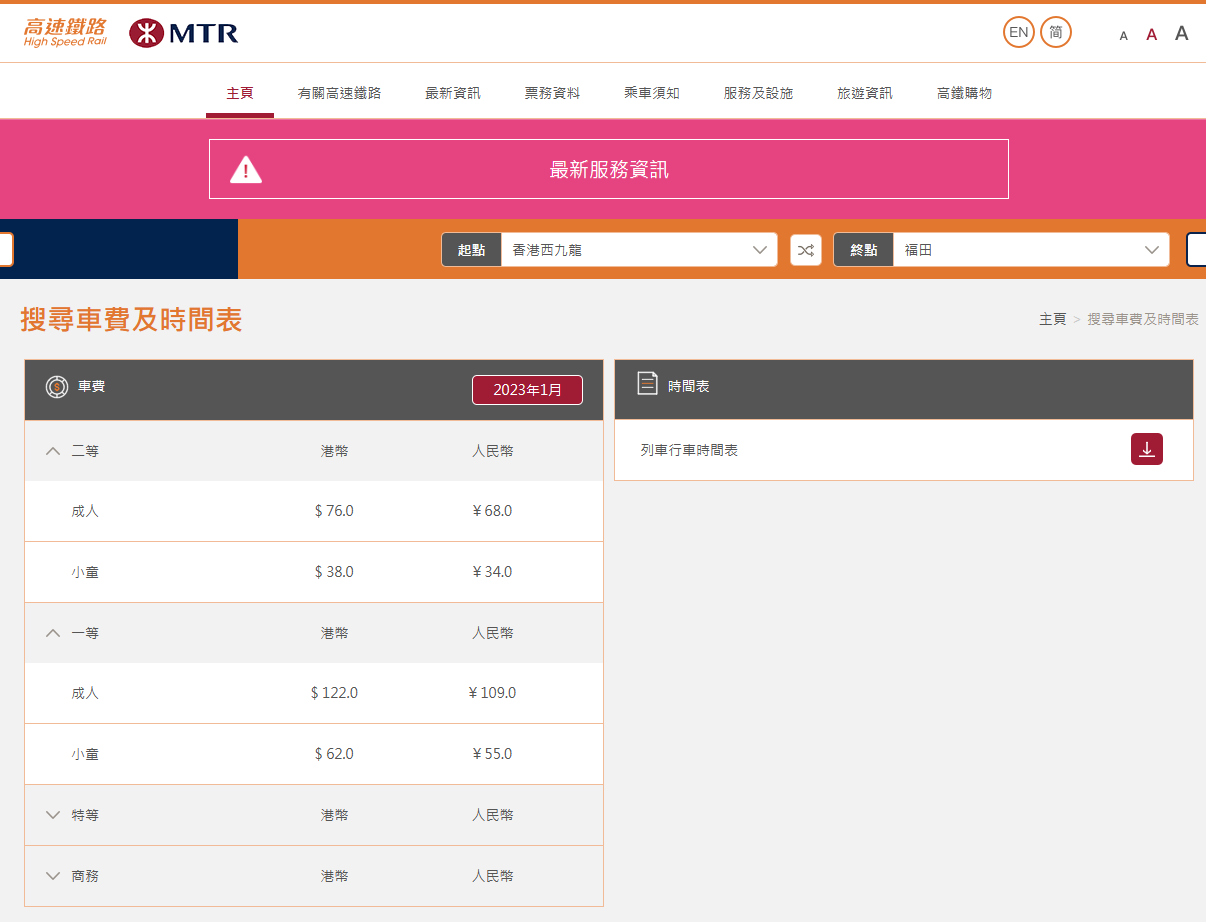Switch to Simplified Chinese via 简 icon
1206x922 pixels.
point(1055,32)
